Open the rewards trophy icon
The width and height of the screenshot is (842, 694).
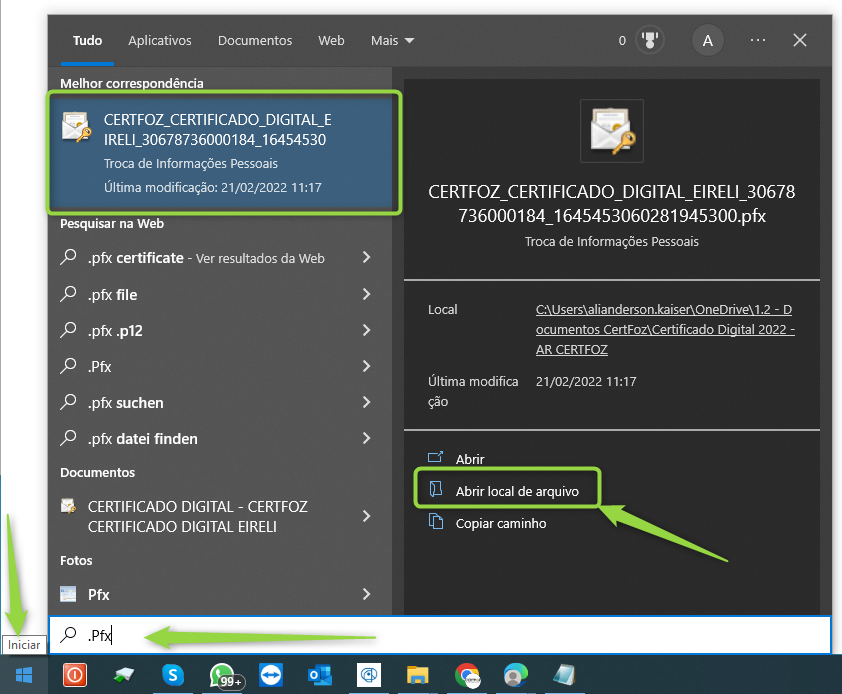pyautogui.click(x=651, y=41)
